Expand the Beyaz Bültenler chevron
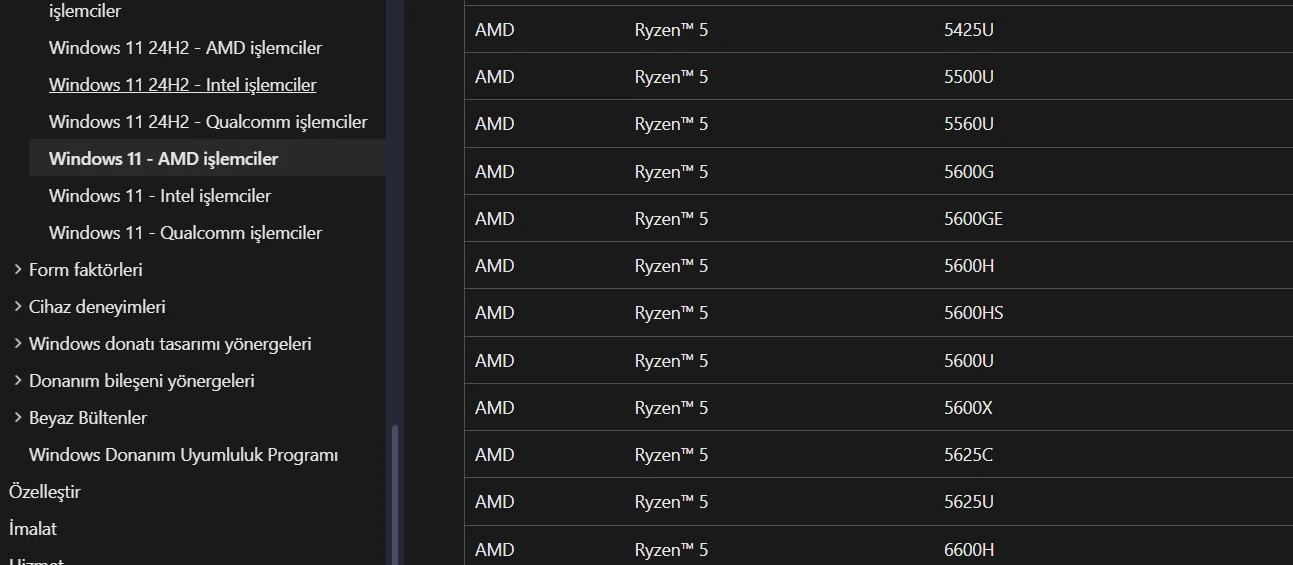1293x565 pixels. click(x=17, y=417)
